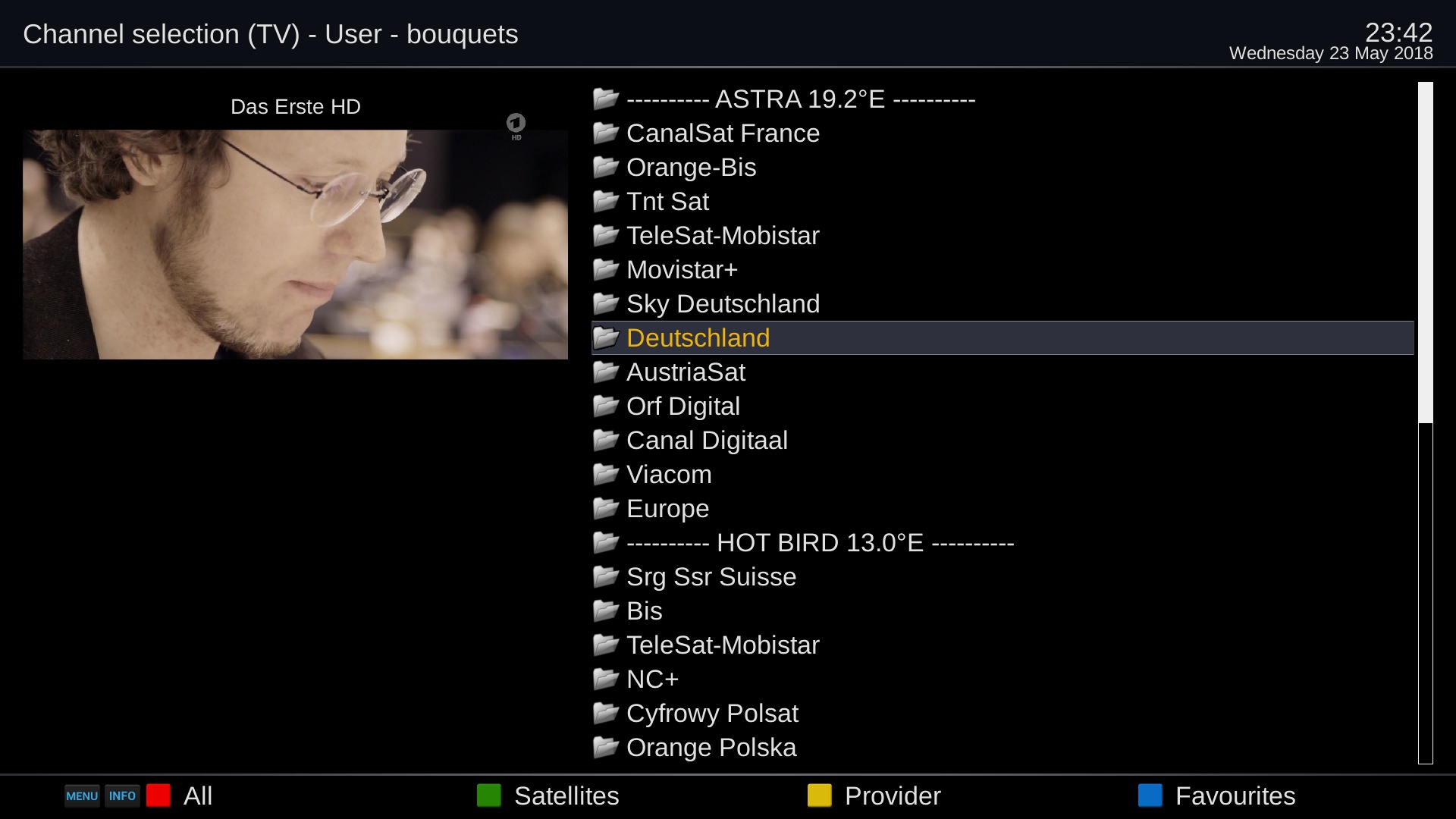The image size is (1456, 819).
Task: Click folder icon beside HOT BIRD 13.0°E separator
Action: point(606,542)
